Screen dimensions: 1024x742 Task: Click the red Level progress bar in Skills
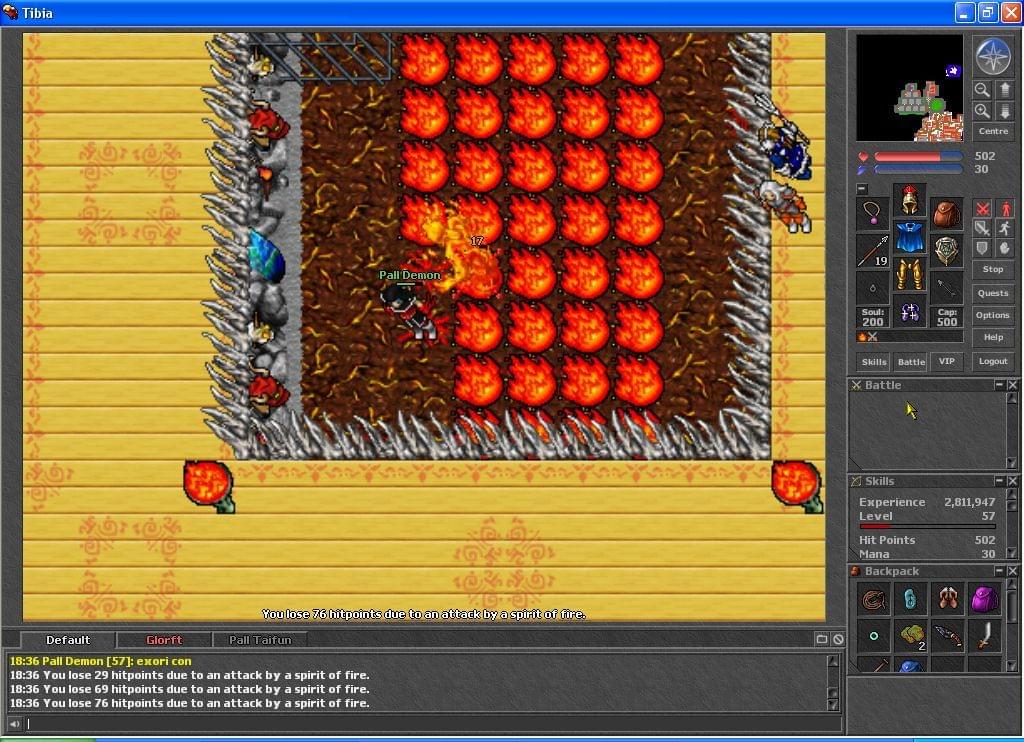pos(927,526)
